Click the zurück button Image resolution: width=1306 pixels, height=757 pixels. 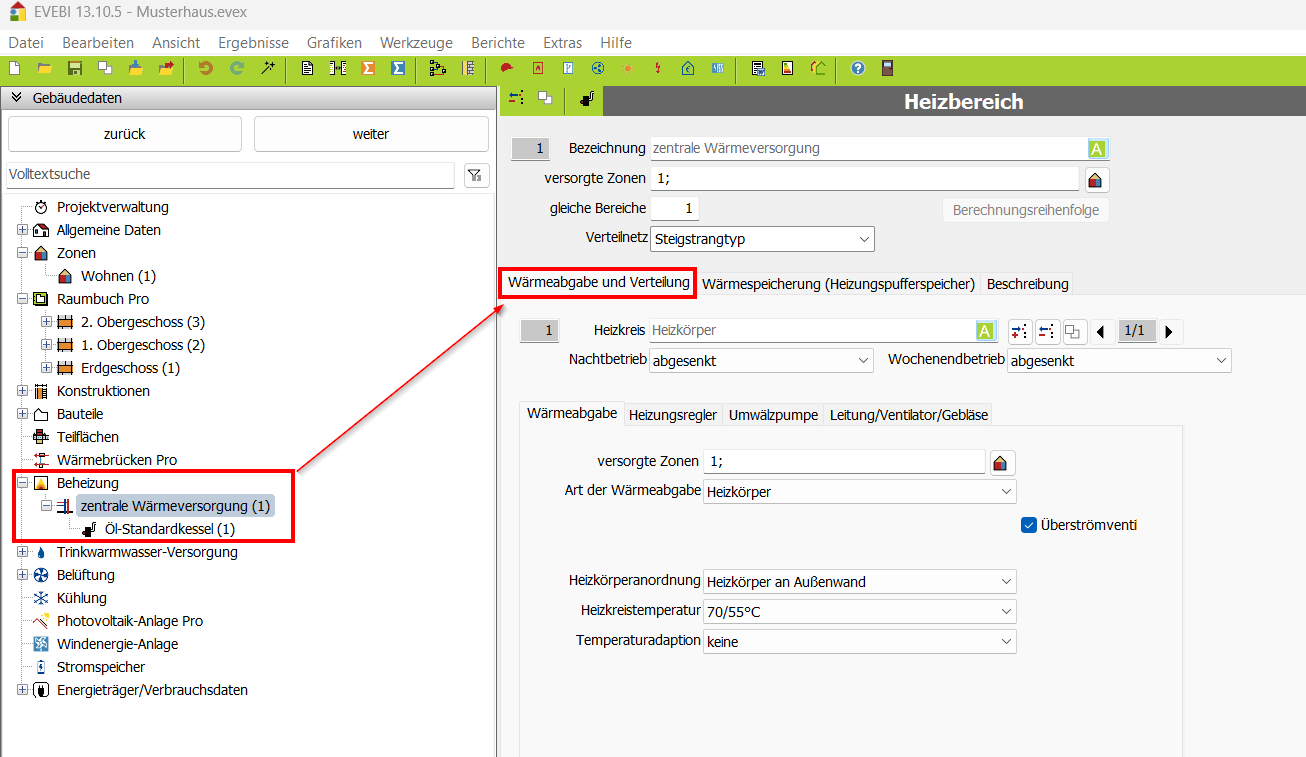coord(125,134)
